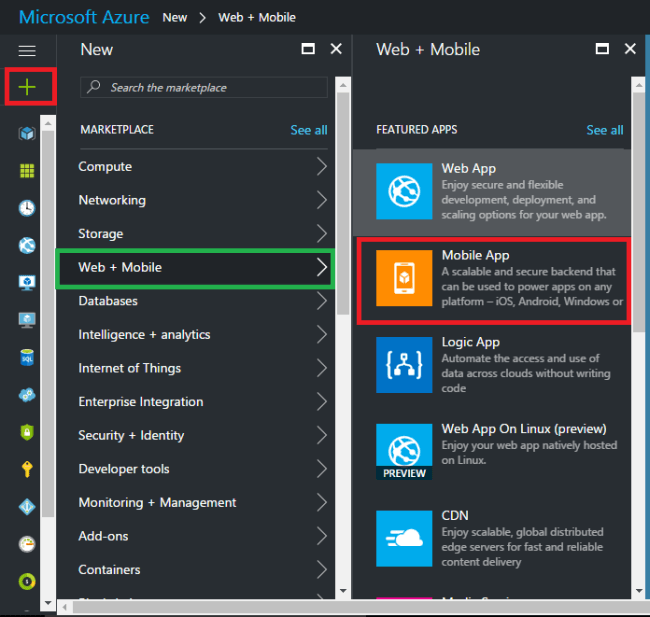Click the Web + Mobile blade scroll-up arrow
The height and width of the screenshot is (617, 650).
(639, 85)
